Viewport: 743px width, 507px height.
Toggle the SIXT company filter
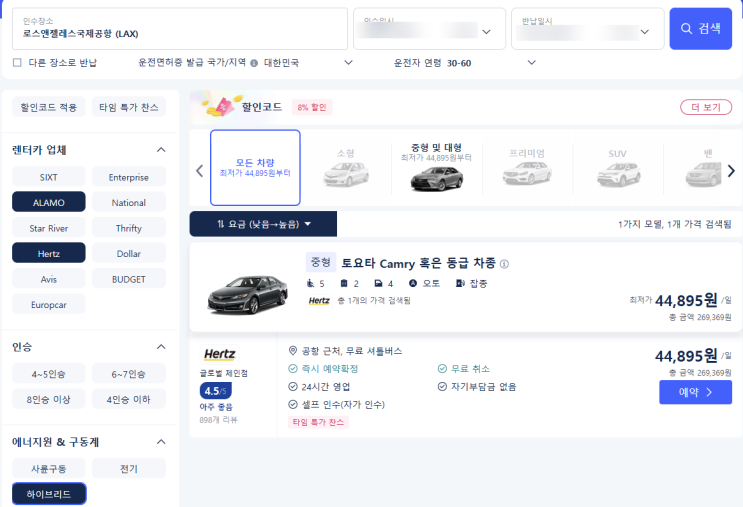pyautogui.click(x=49, y=177)
